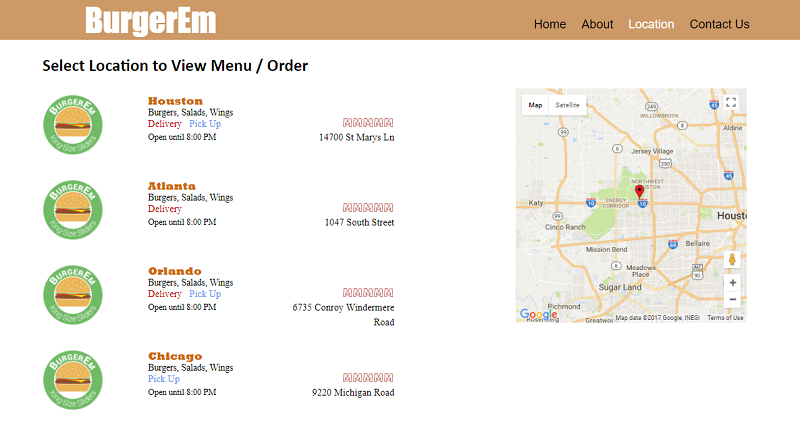Viewport: 800px width, 430px height.
Task: Click the BurgerEm site logo header
Action: pyautogui.click(x=150, y=21)
